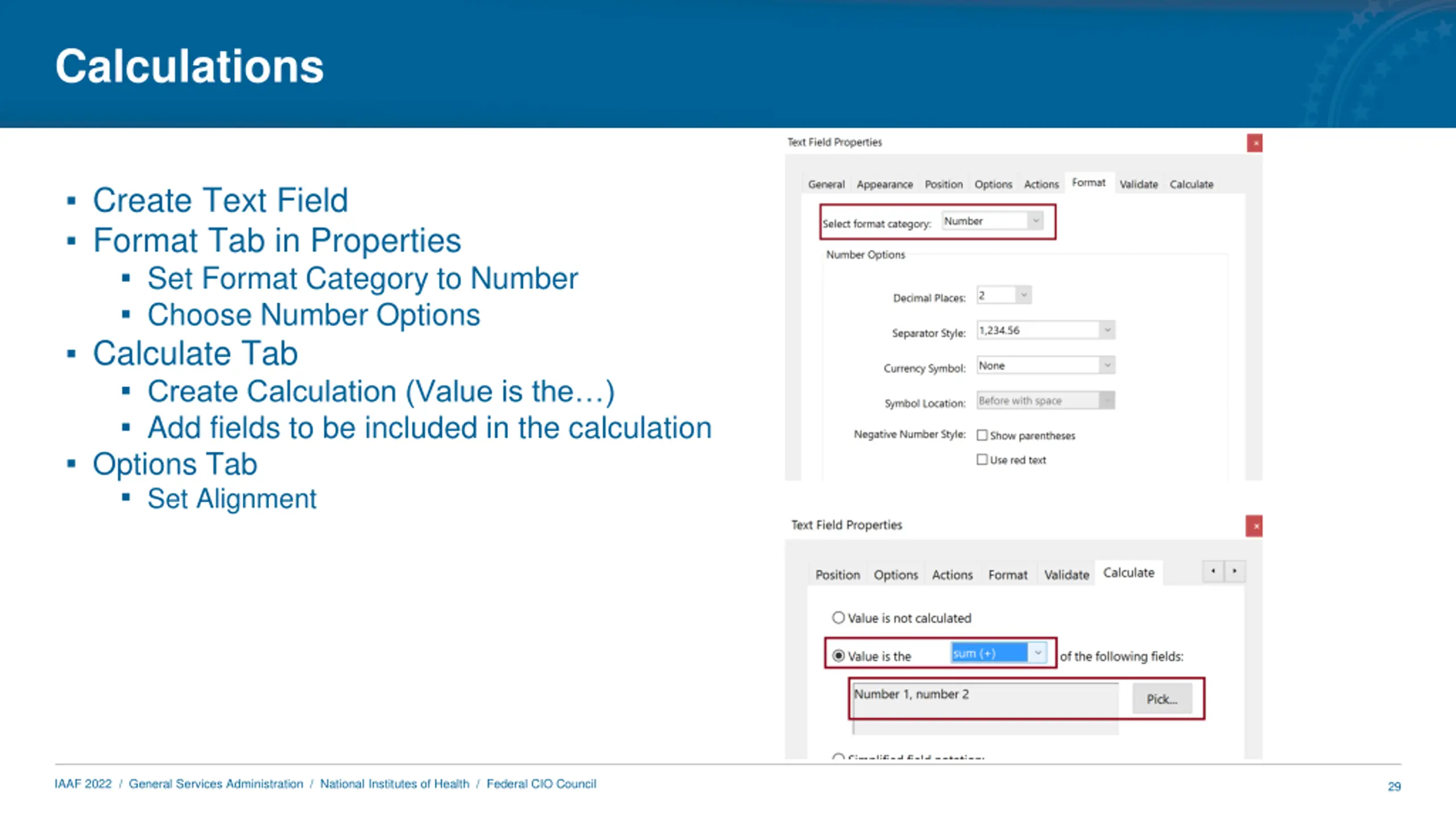1456x819 pixels.
Task: Click the Choose Number Options bullet
Action: tap(314, 315)
